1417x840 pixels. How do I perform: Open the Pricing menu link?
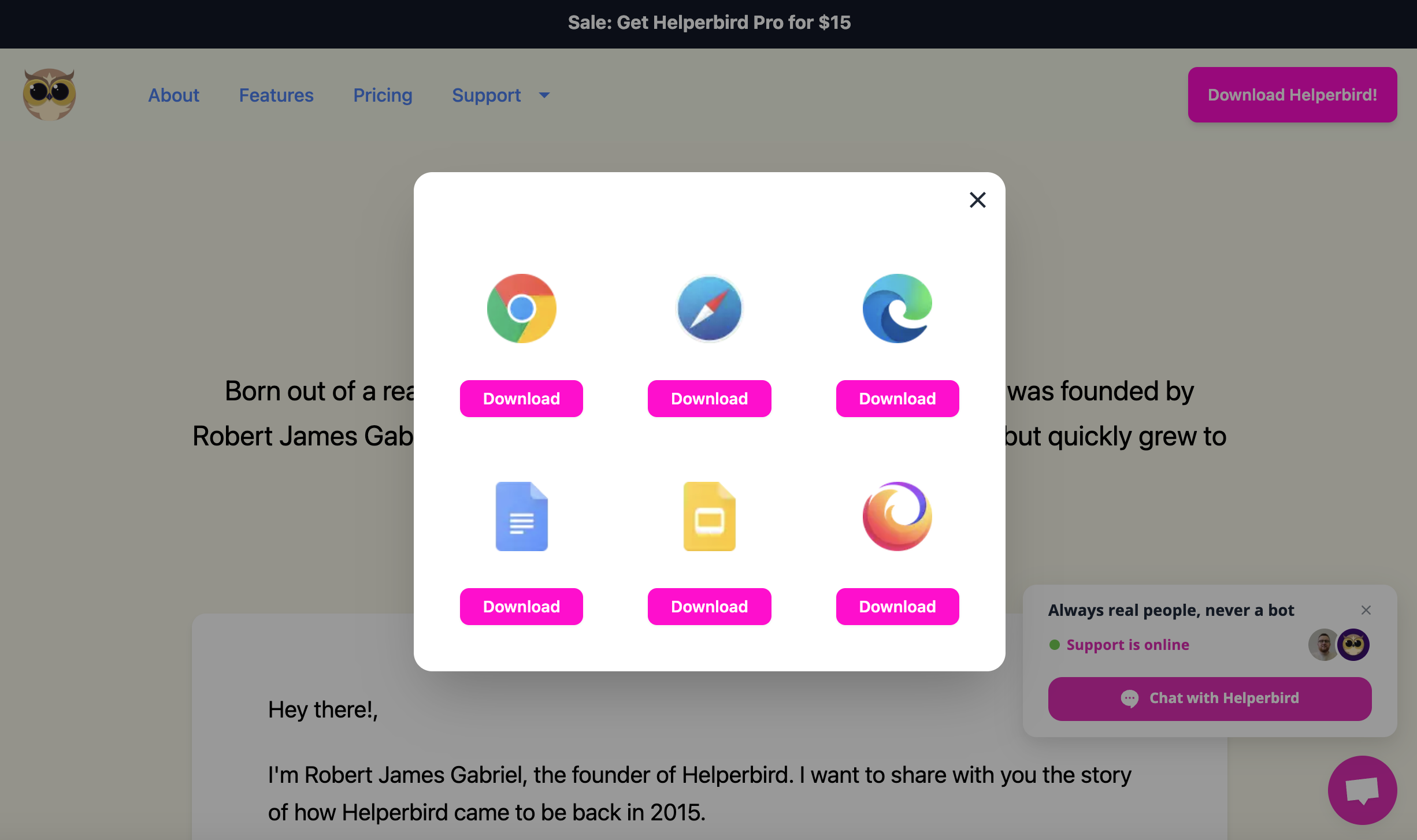click(x=383, y=95)
